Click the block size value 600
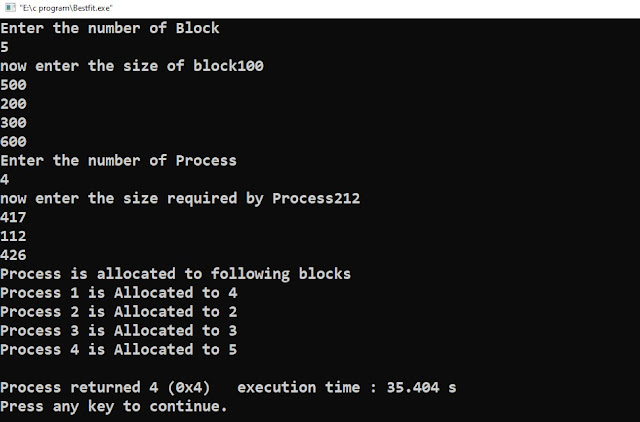This screenshot has height=422, width=640. 13,142
